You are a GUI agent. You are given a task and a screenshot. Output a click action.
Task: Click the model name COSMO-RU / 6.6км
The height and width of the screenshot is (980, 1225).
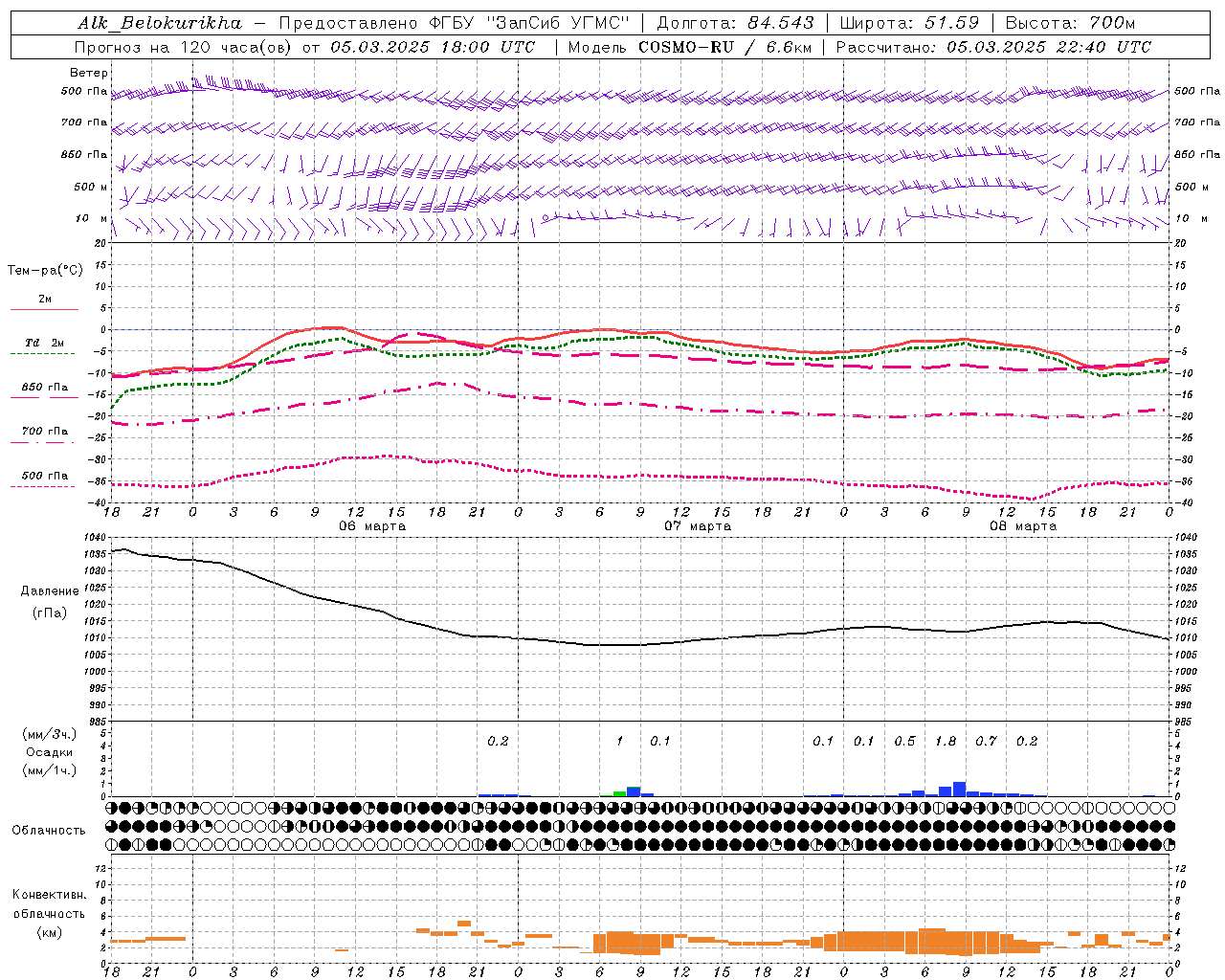(726, 47)
